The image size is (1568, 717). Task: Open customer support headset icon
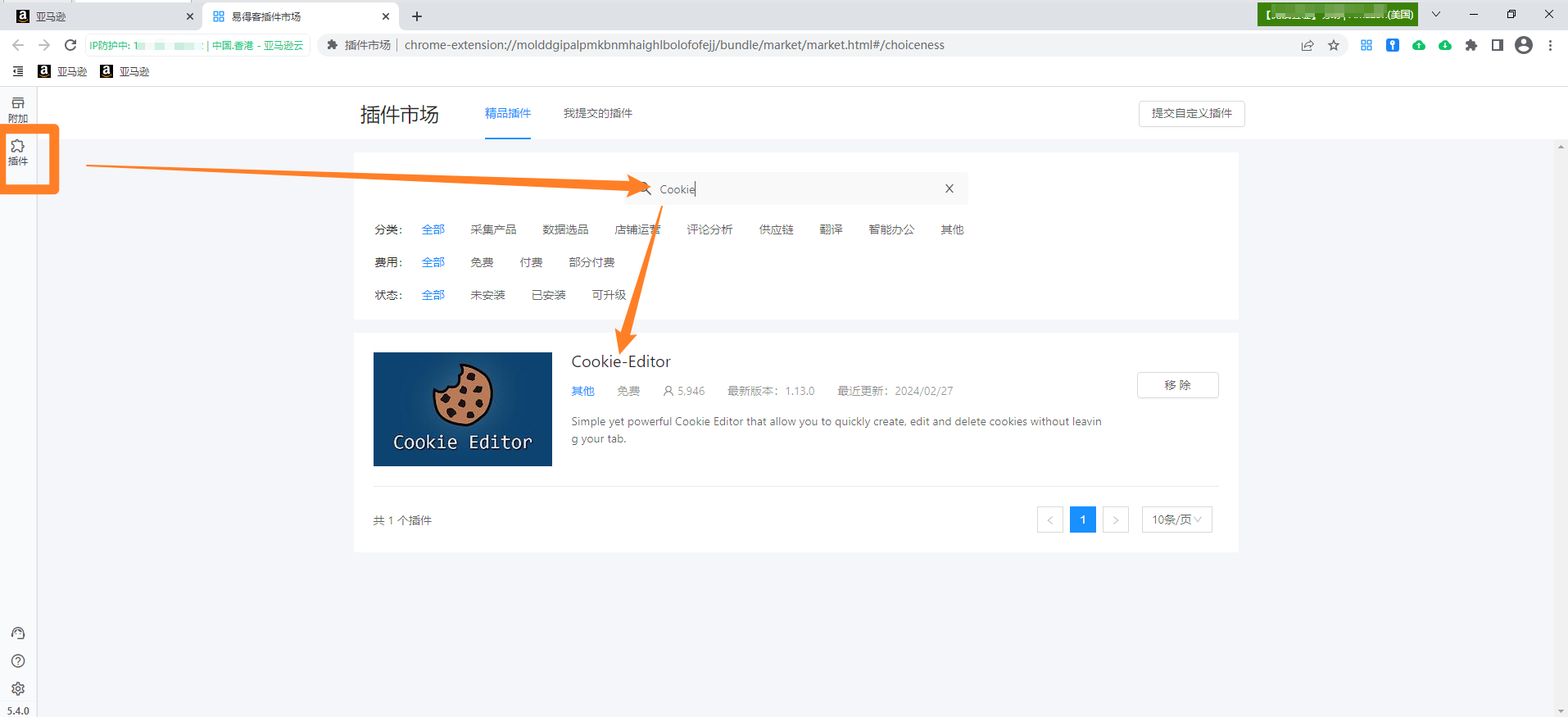click(x=18, y=633)
